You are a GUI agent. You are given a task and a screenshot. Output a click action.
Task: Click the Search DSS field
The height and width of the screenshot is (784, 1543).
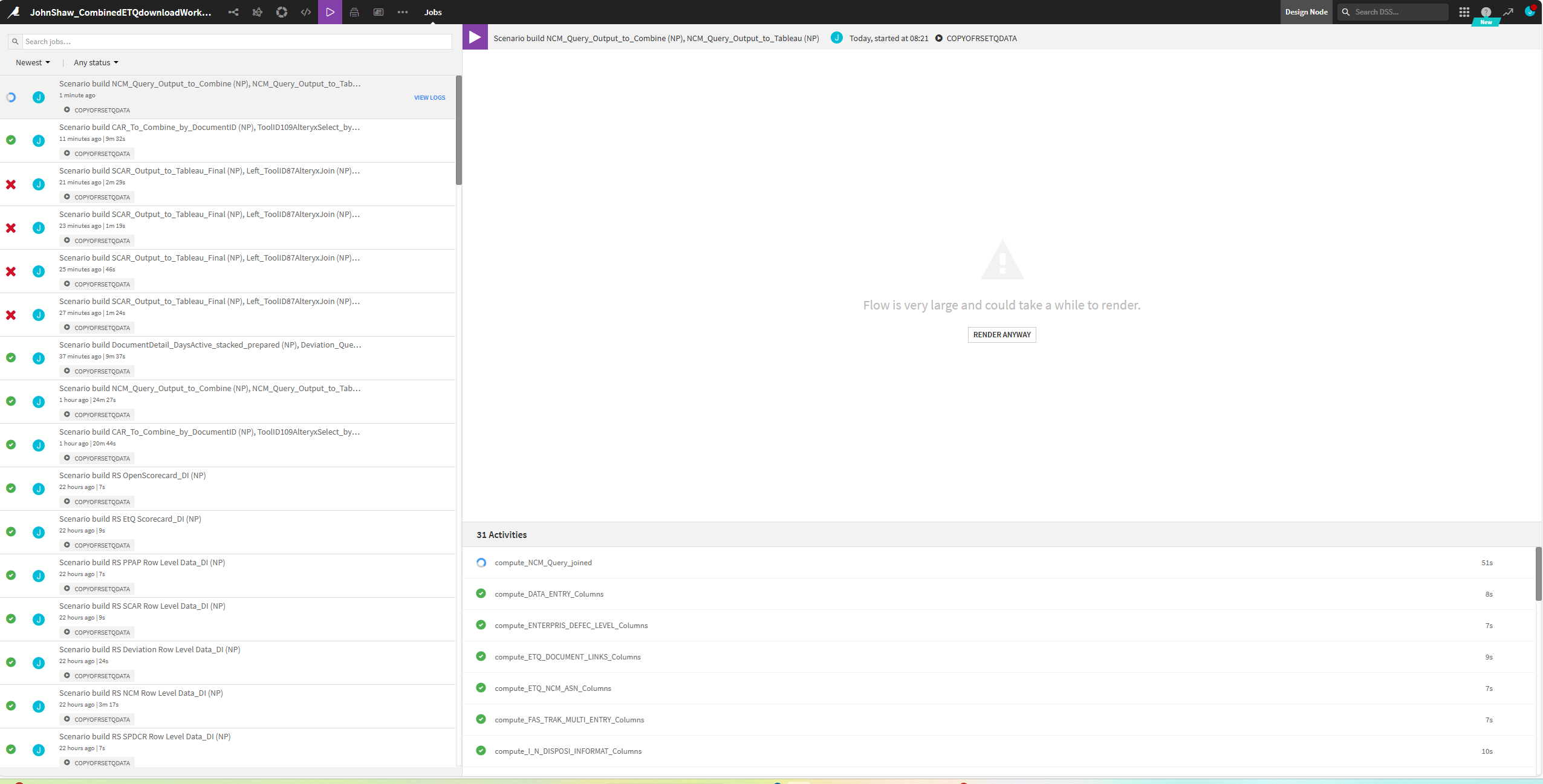pos(1393,12)
